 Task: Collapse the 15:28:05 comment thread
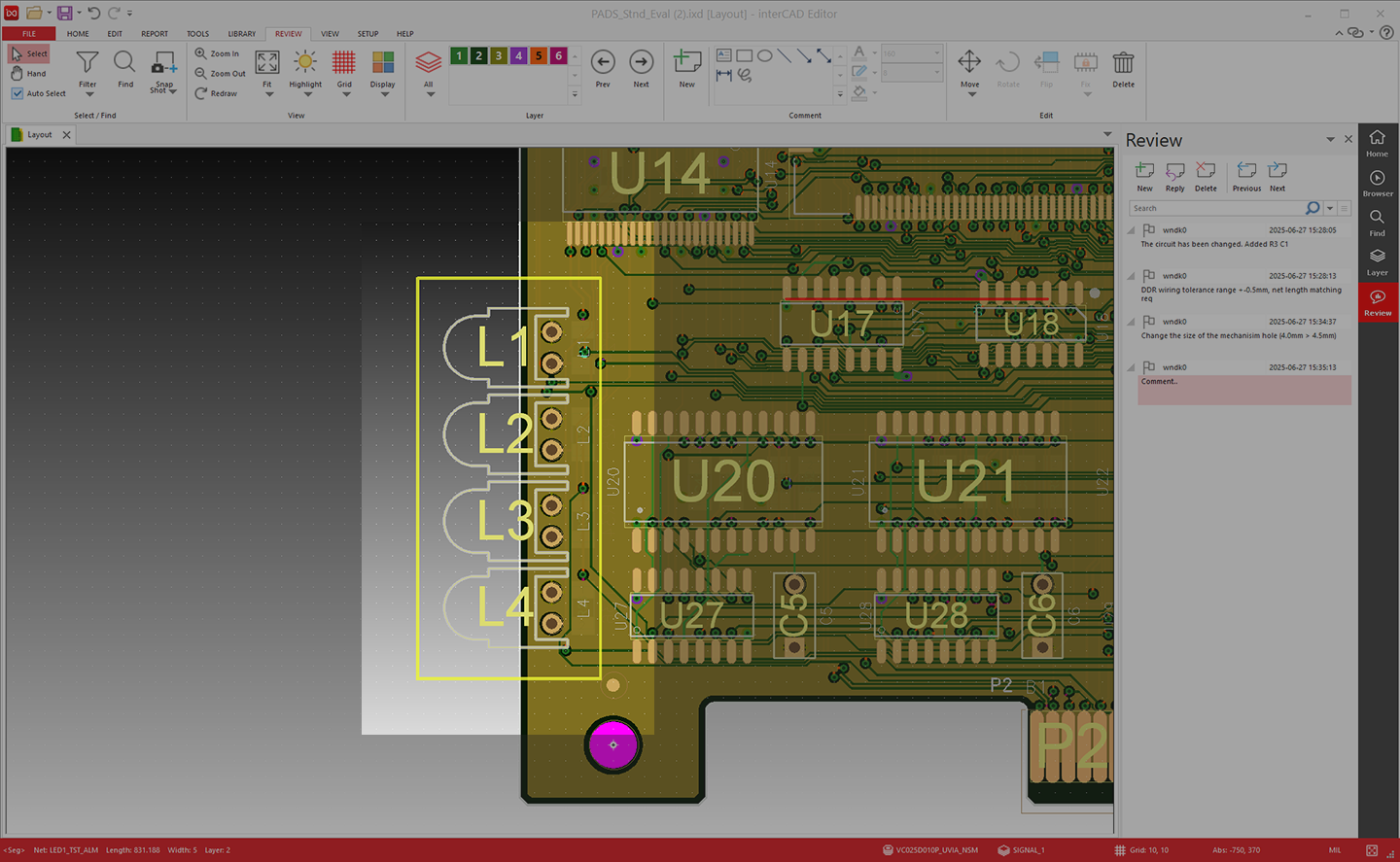[1132, 230]
